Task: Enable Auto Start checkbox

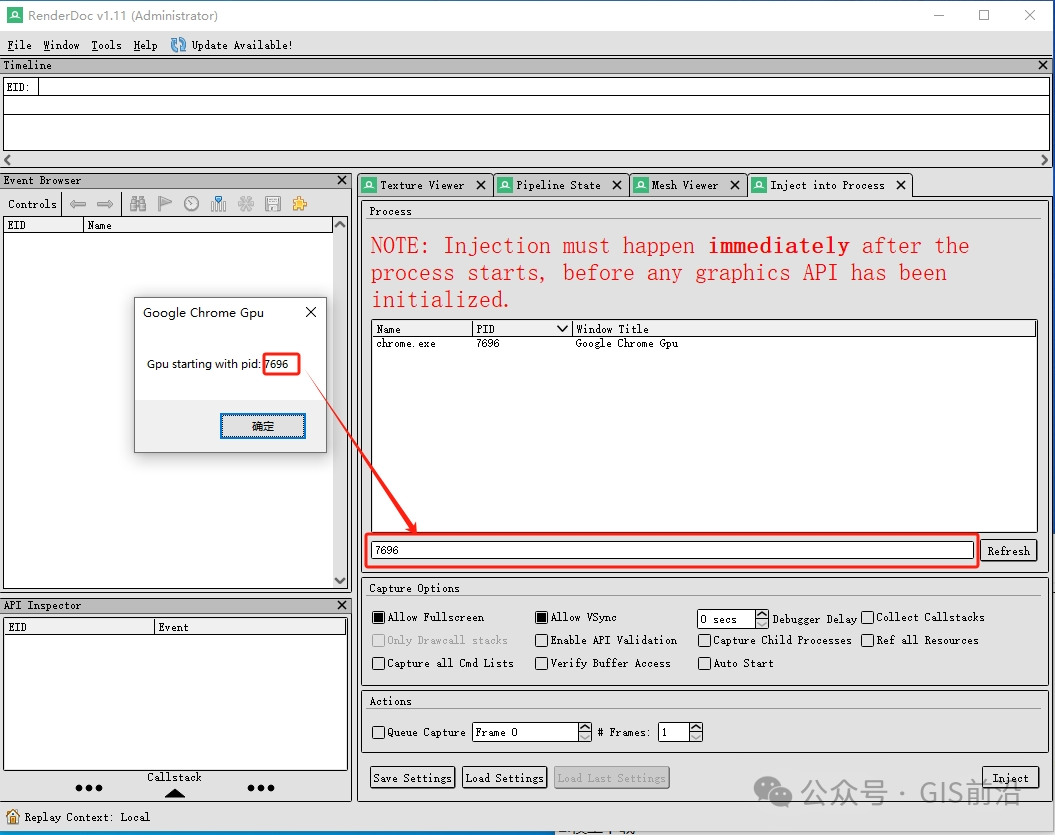Action: pyautogui.click(x=704, y=663)
